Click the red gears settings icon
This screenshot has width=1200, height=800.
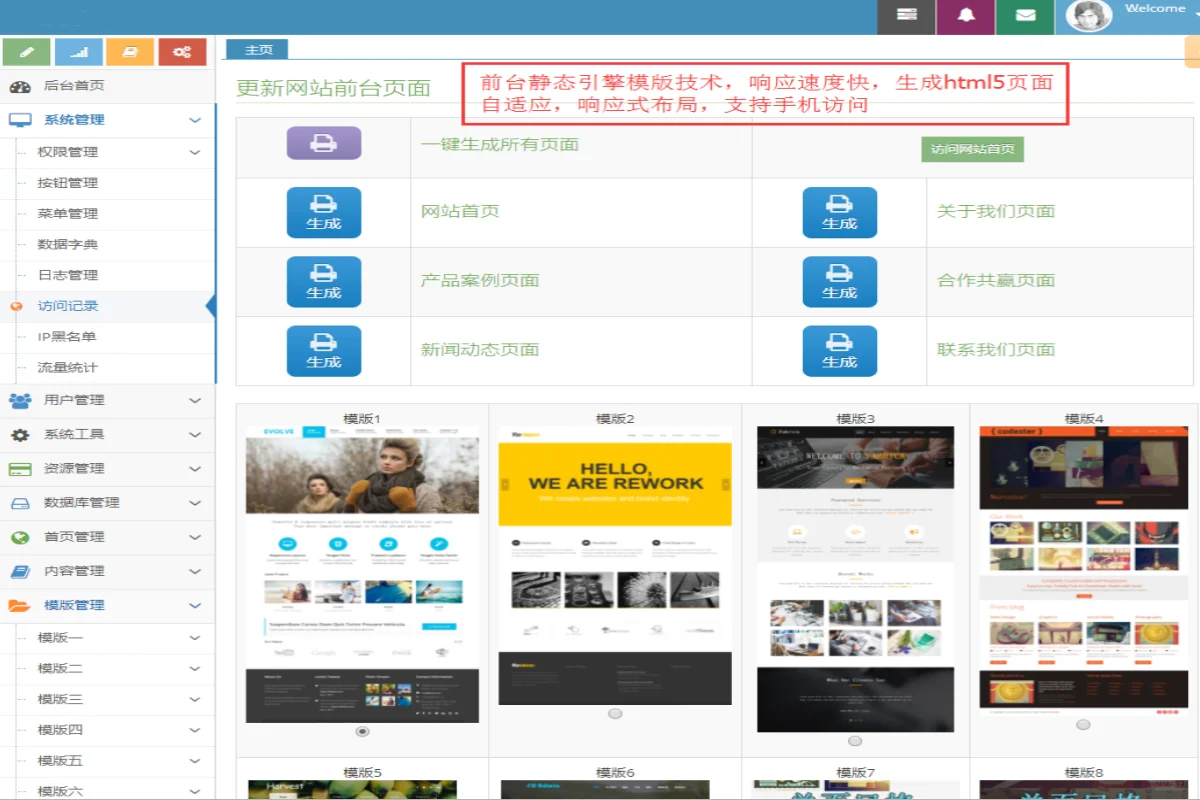182,52
